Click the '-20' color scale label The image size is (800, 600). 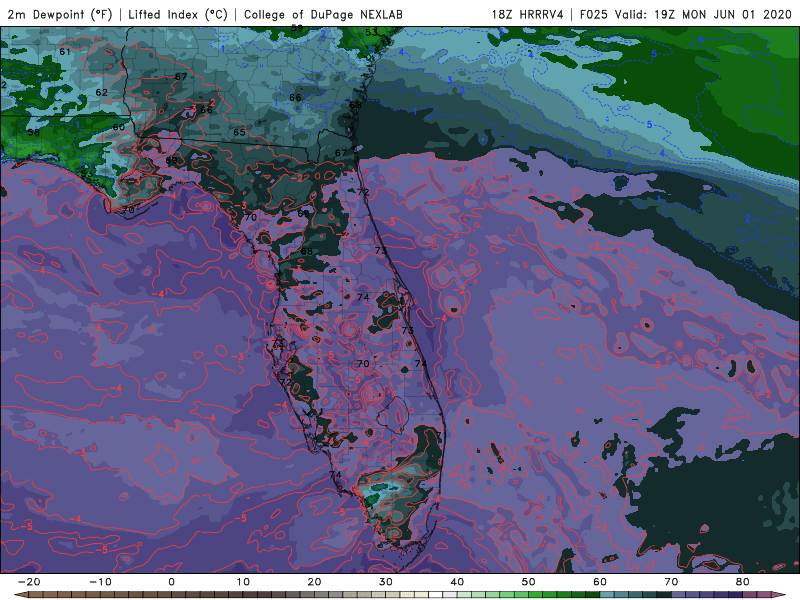point(29,582)
